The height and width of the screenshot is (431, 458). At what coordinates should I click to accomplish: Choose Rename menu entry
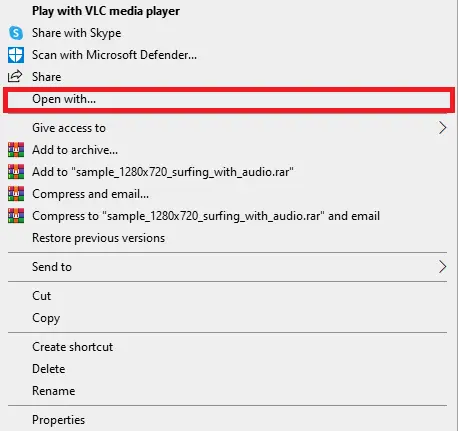(x=53, y=391)
